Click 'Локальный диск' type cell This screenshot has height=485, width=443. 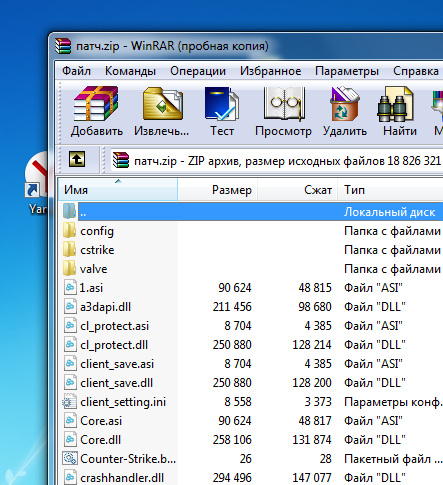389,212
